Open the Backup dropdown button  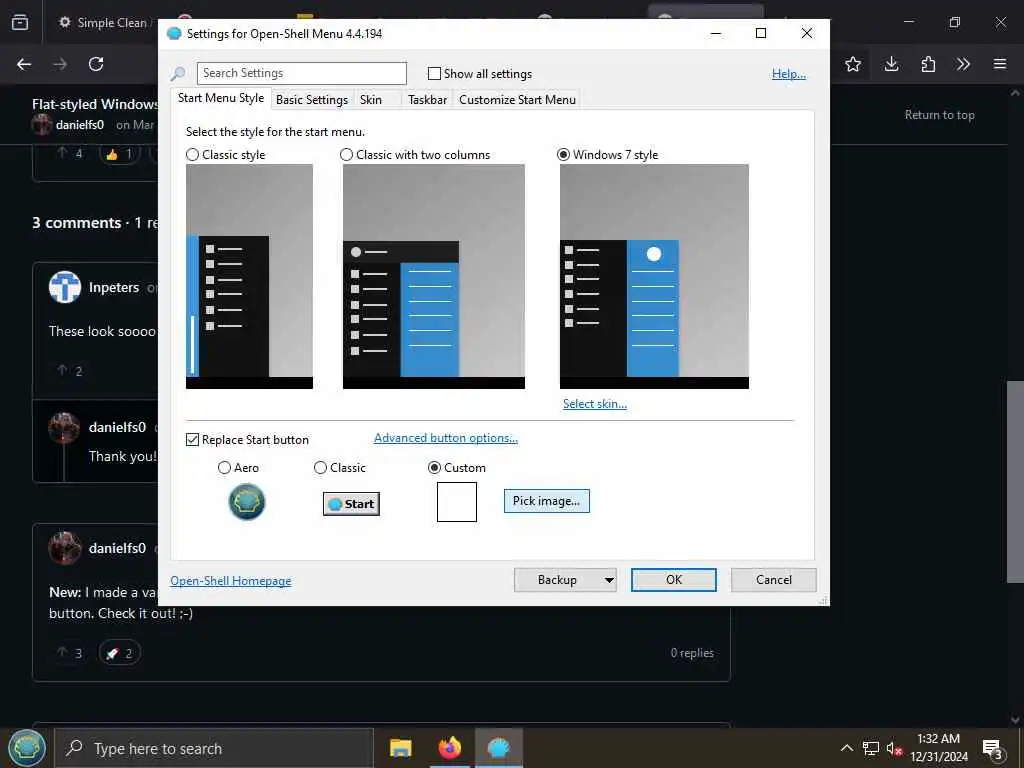click(x=566, y=580)
